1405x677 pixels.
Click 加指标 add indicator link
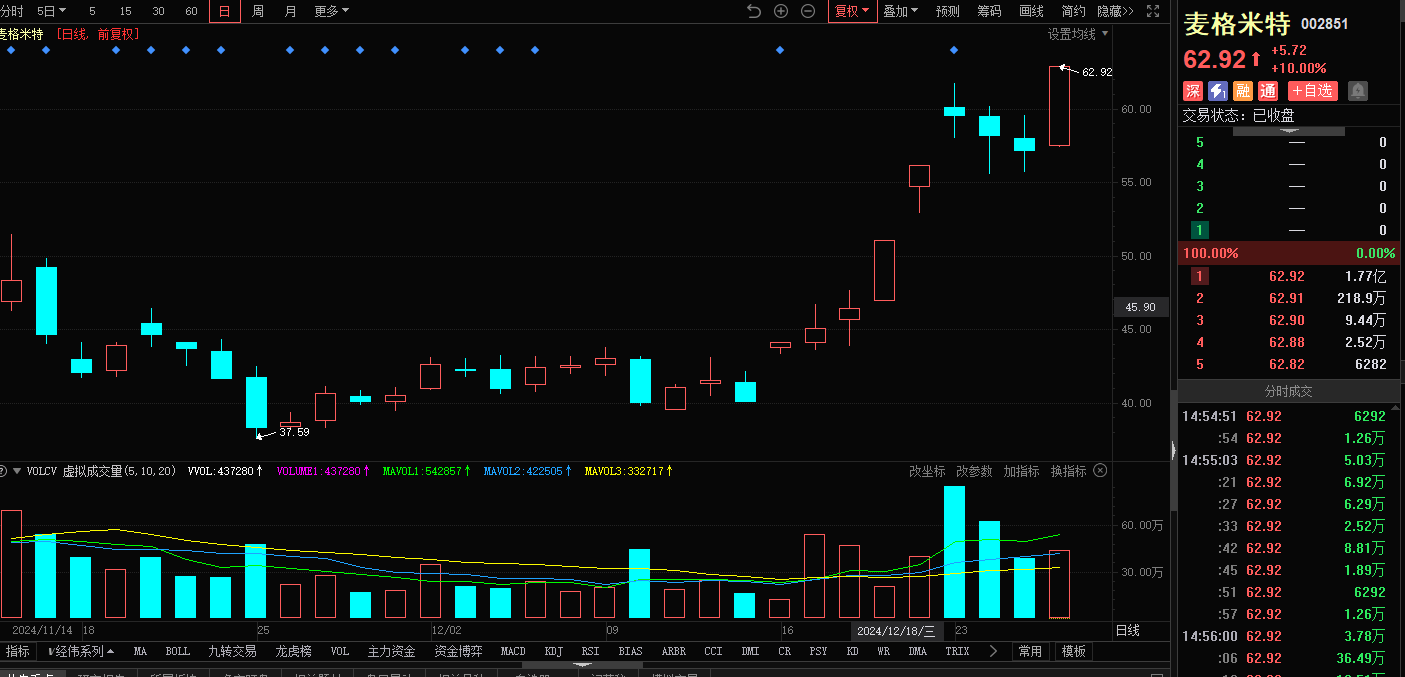[x=1021, y=471]
